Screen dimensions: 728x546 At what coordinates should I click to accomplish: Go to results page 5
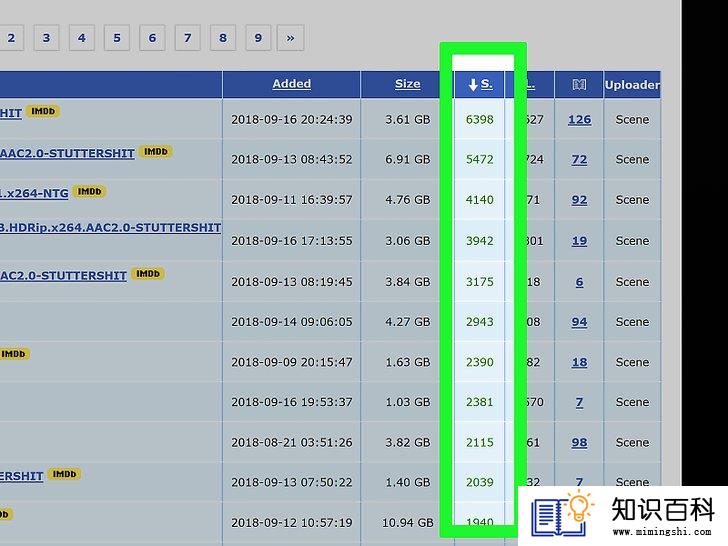point(117,38)
